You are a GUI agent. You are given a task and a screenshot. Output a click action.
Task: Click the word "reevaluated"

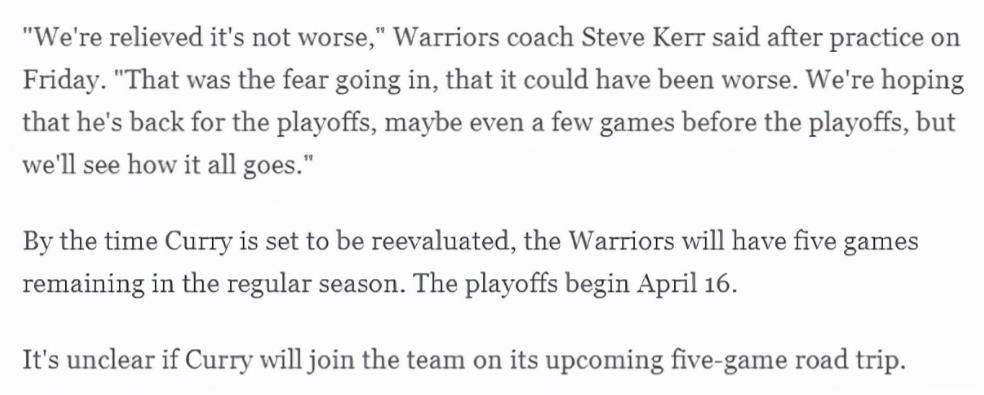[x=443, y=242]
